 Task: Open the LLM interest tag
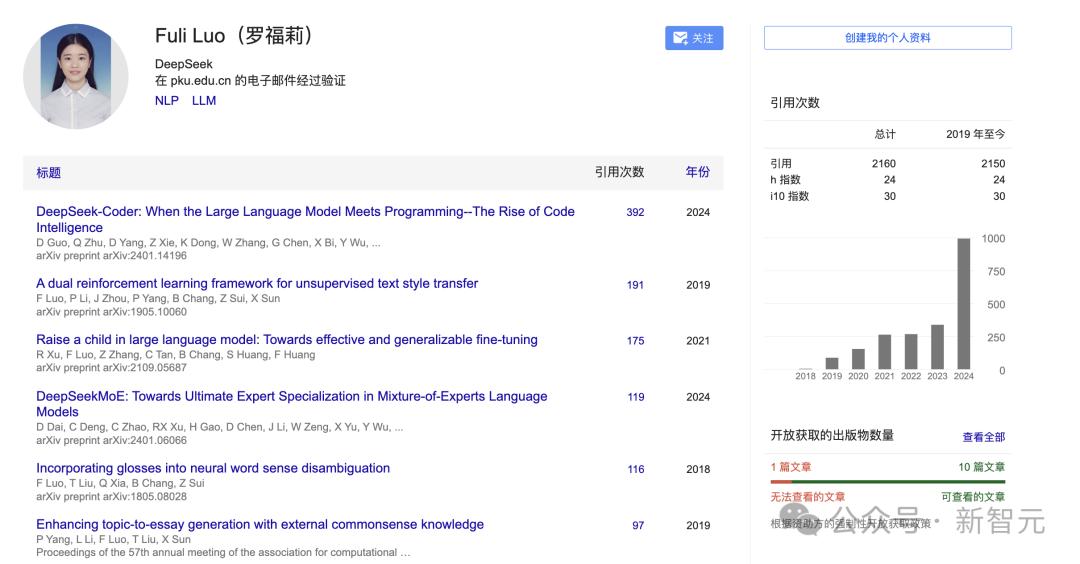coord(204,101)
